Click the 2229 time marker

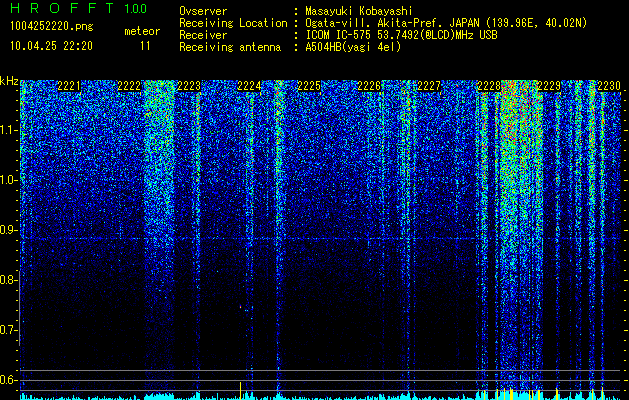pos(549,86)
